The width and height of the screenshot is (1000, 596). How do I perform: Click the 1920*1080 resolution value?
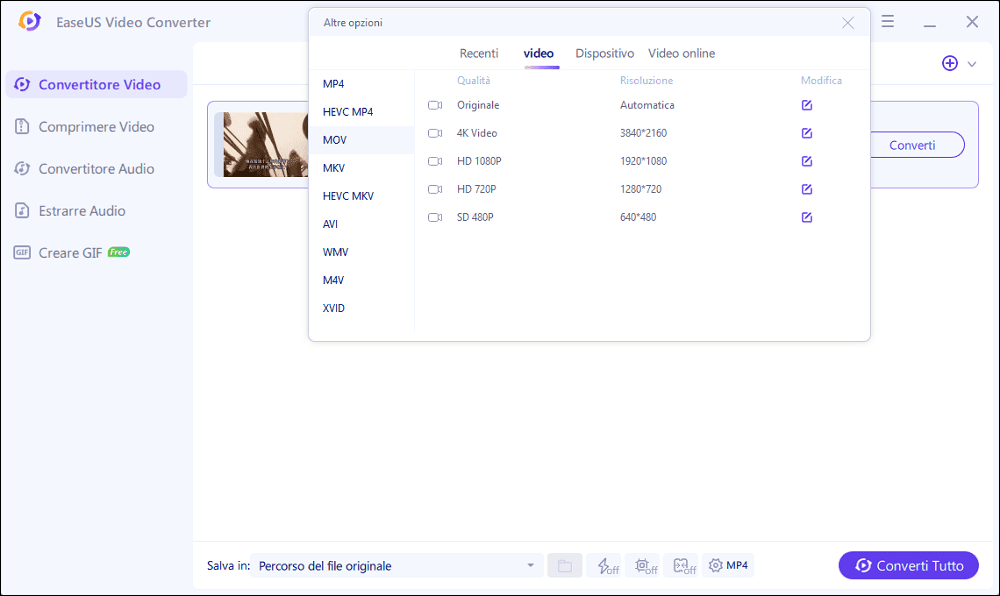(643, 161)
